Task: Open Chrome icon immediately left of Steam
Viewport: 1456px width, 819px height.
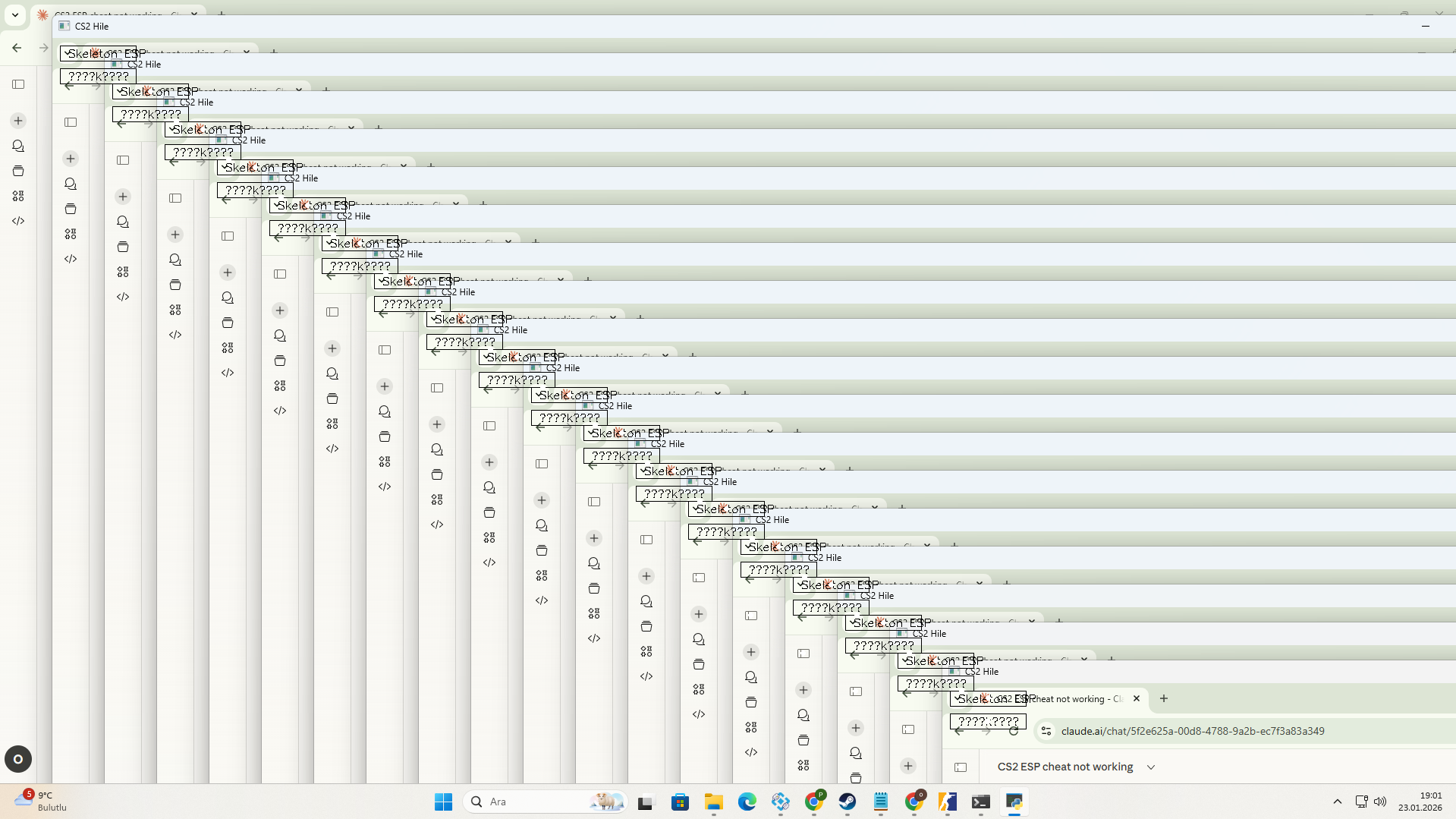Action: click(814, 802)
